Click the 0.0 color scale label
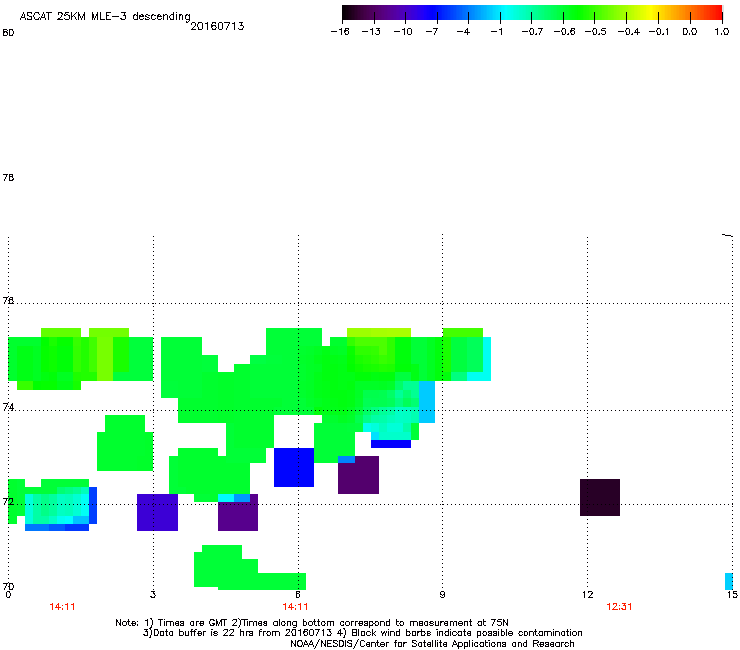Screen dimensions: 740x650 point(690,32)
